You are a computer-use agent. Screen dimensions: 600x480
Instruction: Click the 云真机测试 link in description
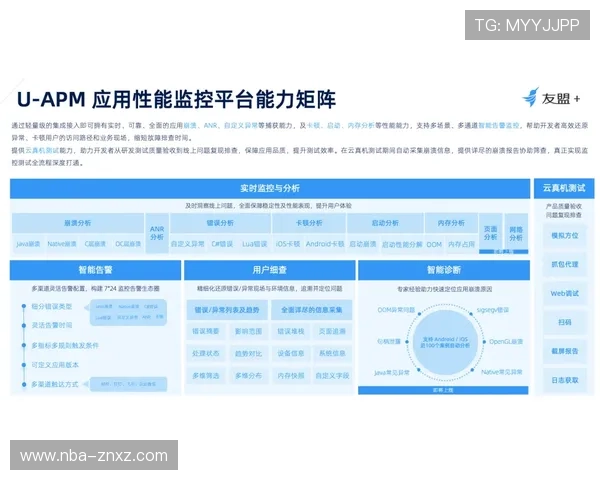point(42,150)
